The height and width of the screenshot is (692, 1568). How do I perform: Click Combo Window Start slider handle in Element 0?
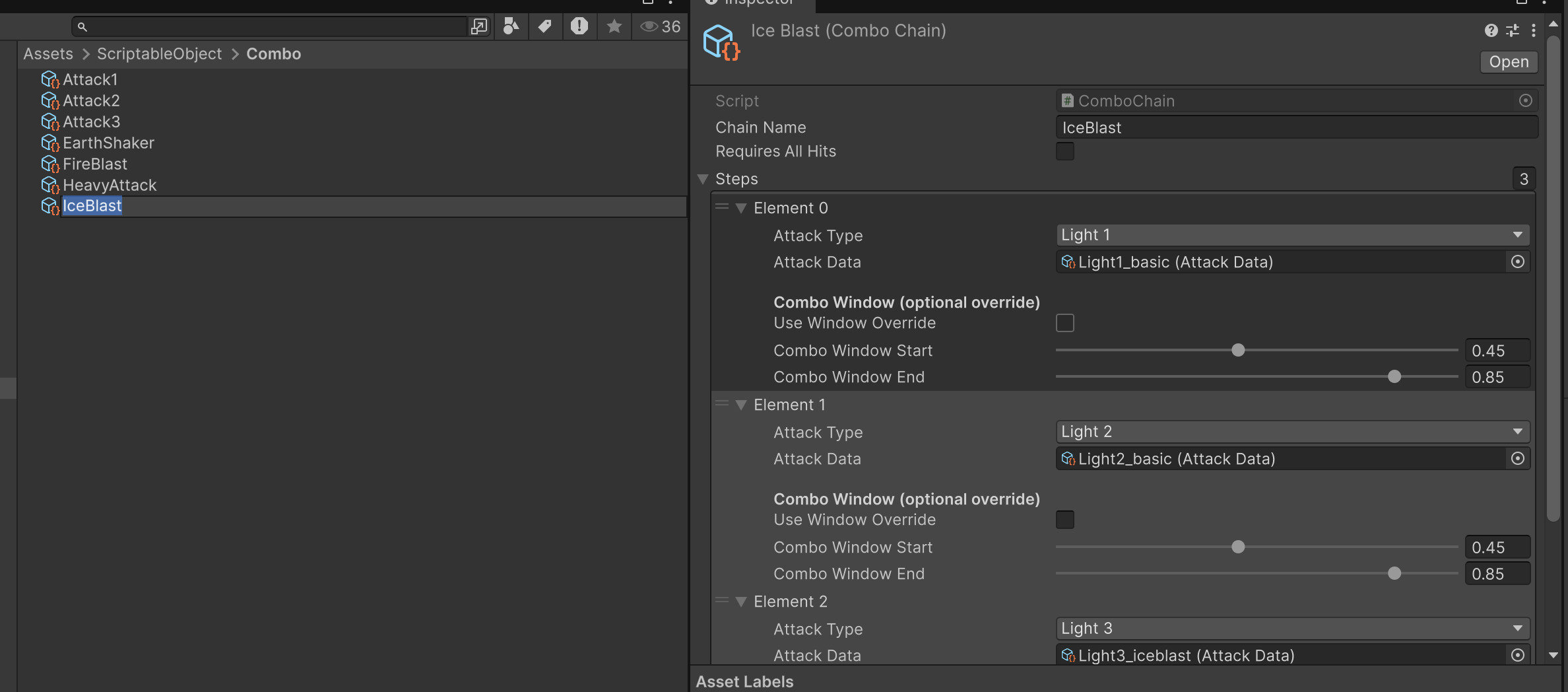point(1238,350)
